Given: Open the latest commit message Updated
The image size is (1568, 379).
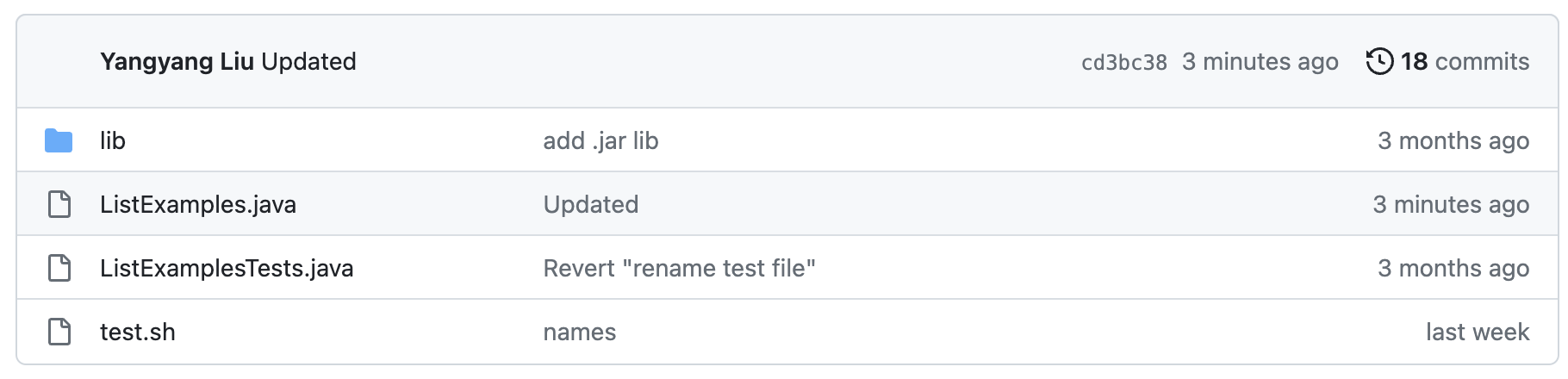Looking at the screenshot, I should [x=308, y=61].
